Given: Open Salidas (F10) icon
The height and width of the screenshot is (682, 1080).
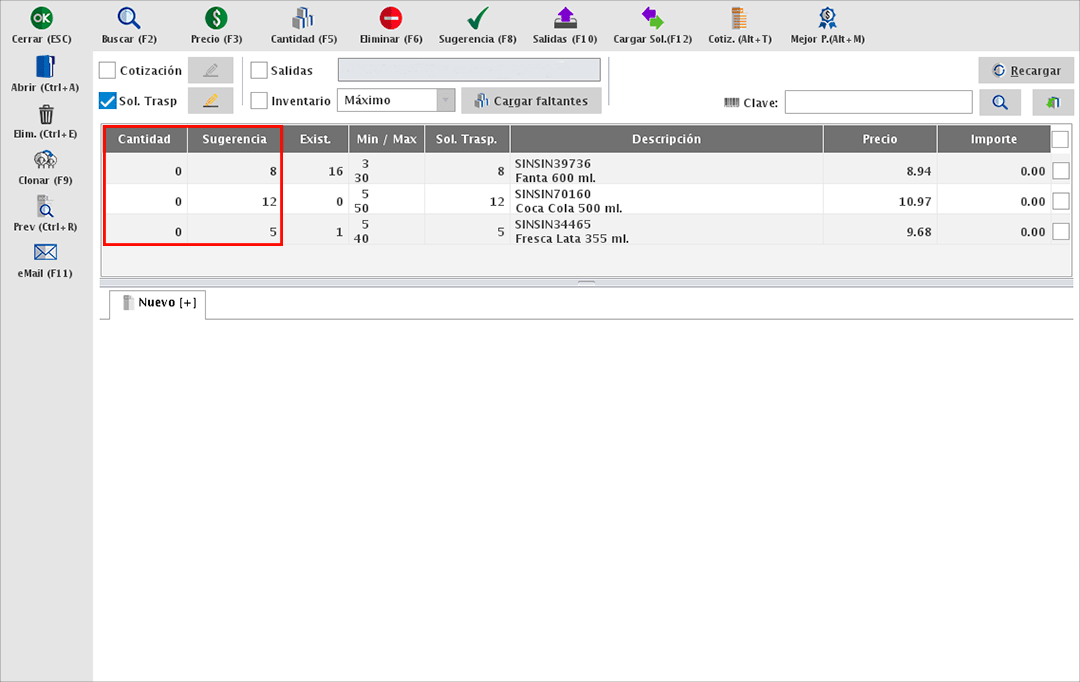Looking at the screenshot, I should pos(565,18).
